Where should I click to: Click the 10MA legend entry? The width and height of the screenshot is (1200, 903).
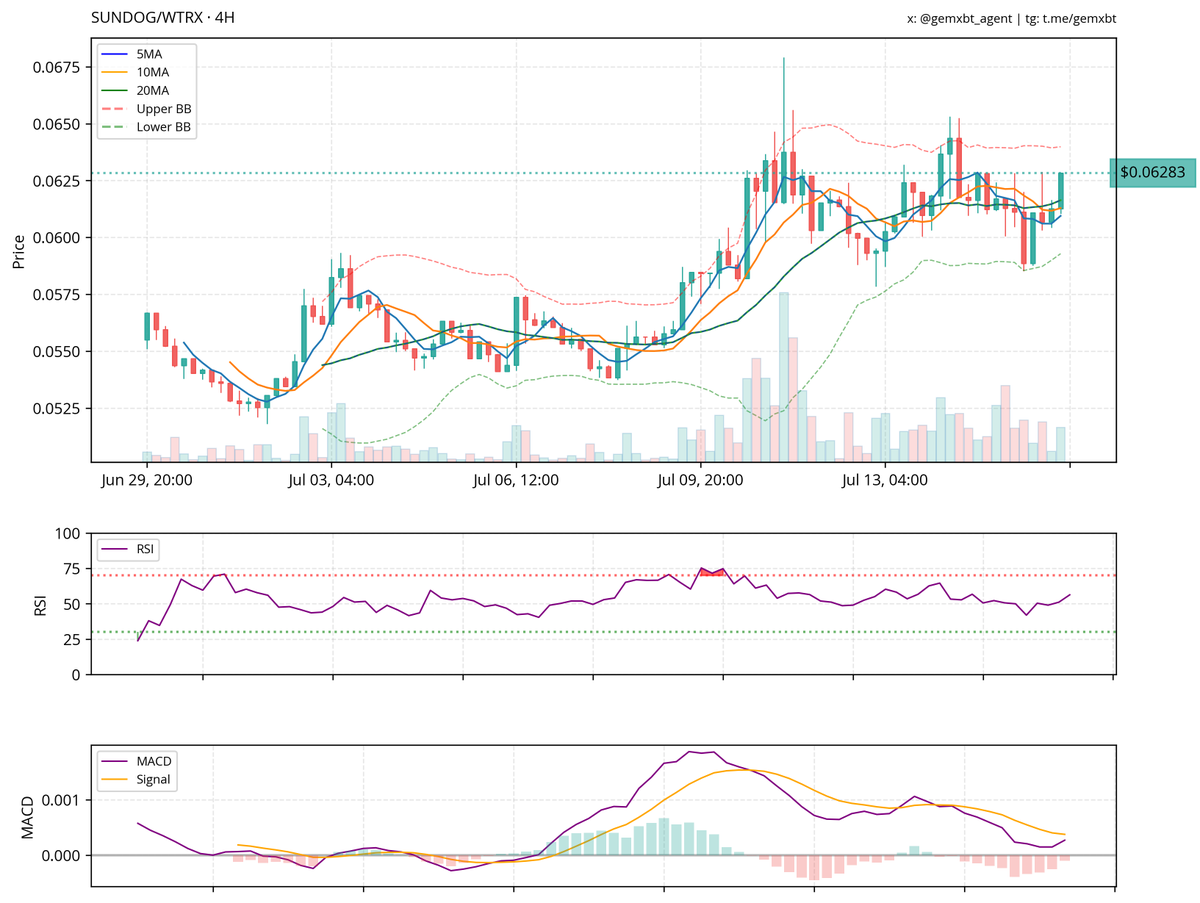pyautogui.click(x=146, y=71)
